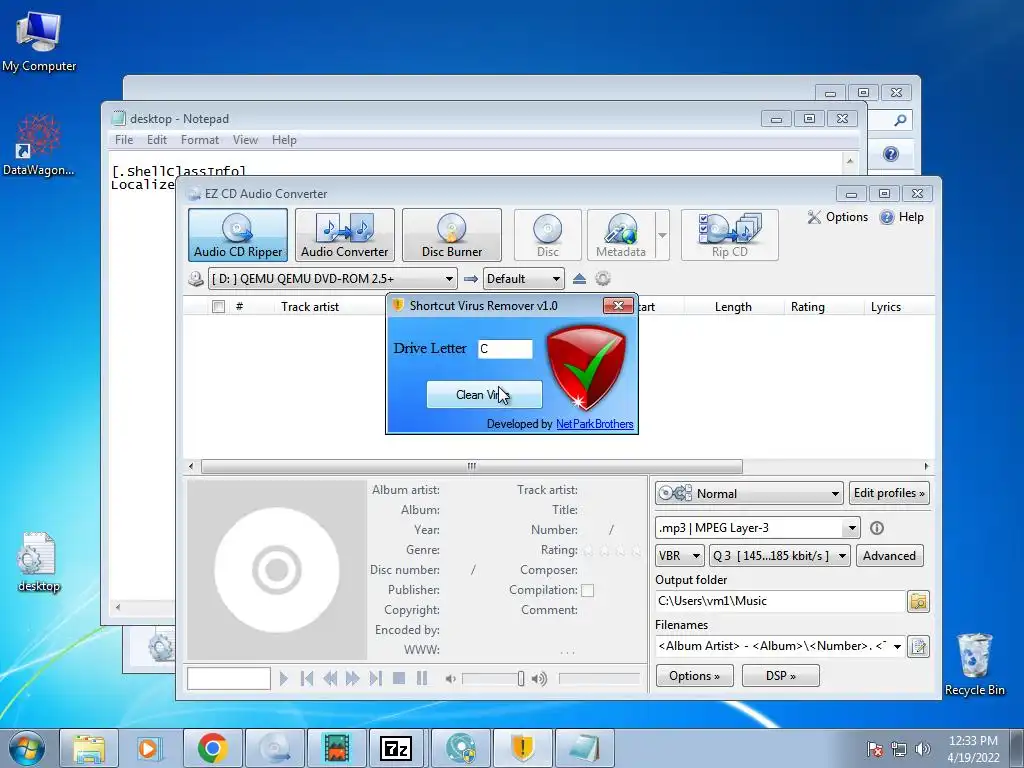The width and height of the screenshot is (1024, 768).
Task: Open the Q3 bitrate quality dropdown
Action: pos(780,556)
